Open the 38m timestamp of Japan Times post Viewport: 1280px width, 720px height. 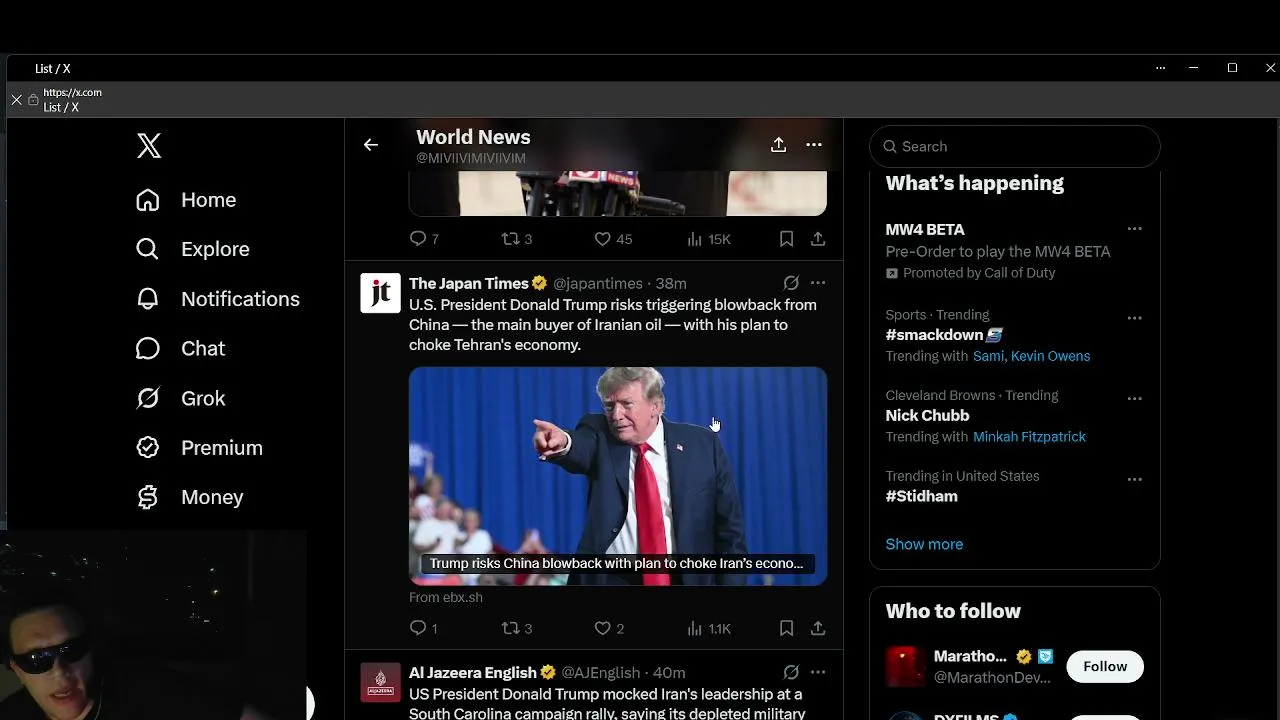pyautogui.click(x=671, y=284)
